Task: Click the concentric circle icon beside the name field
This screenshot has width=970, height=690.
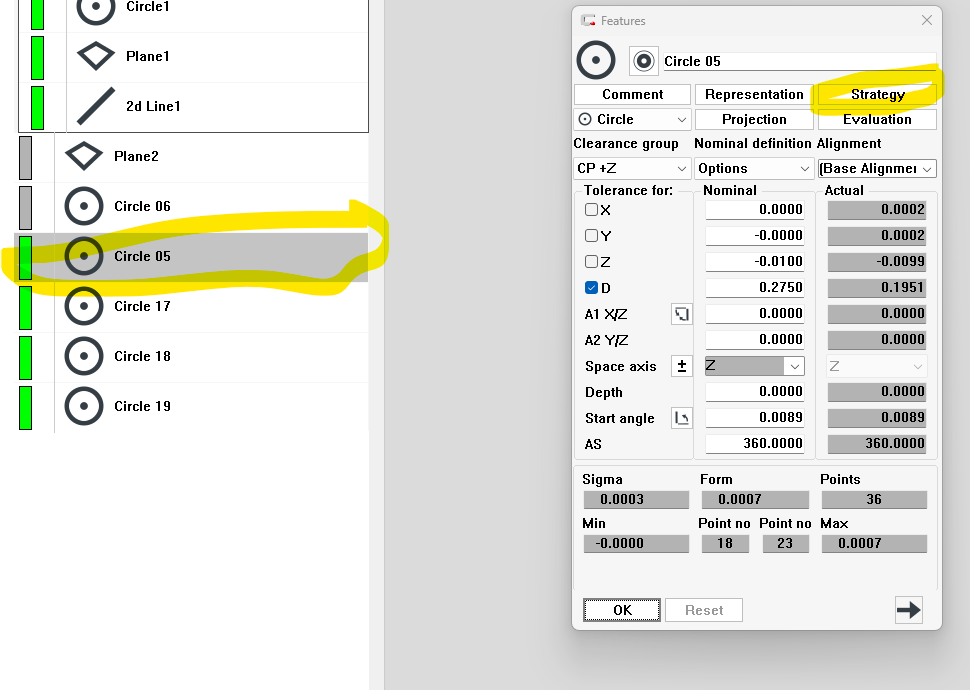Action: tap(643, 61)
